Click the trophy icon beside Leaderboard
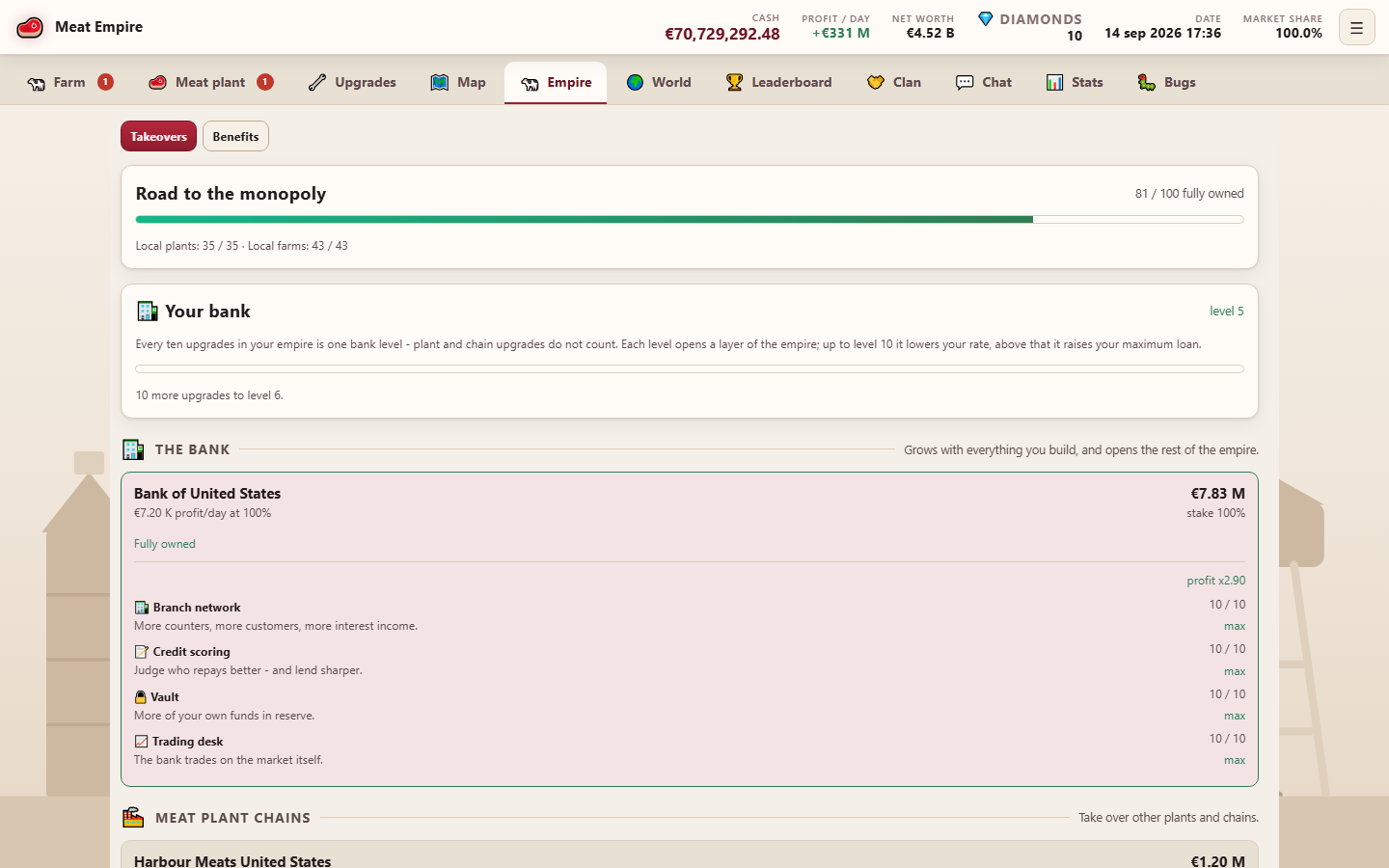 [x=734, y=83]
